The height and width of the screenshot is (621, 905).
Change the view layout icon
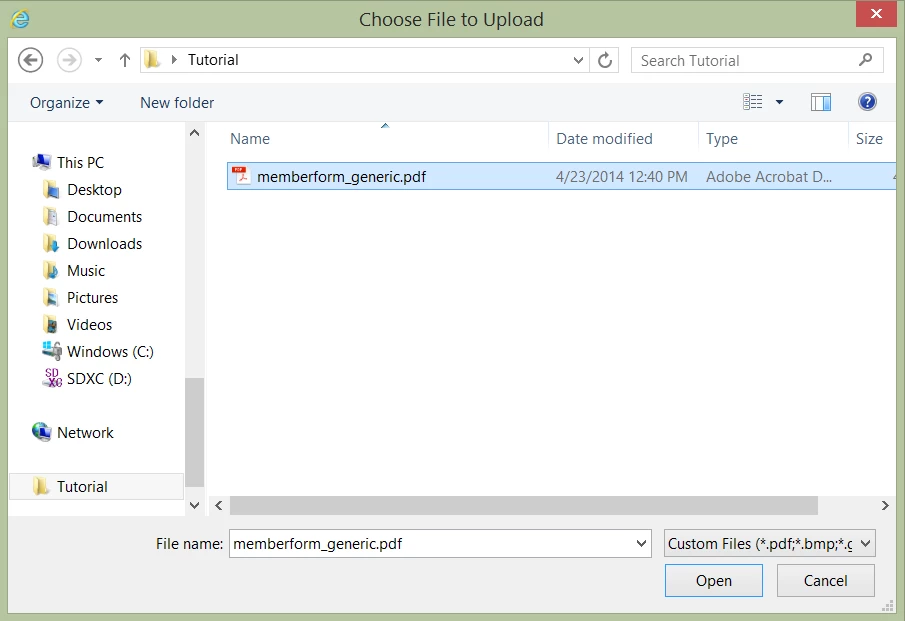click(x=752, y=102)
